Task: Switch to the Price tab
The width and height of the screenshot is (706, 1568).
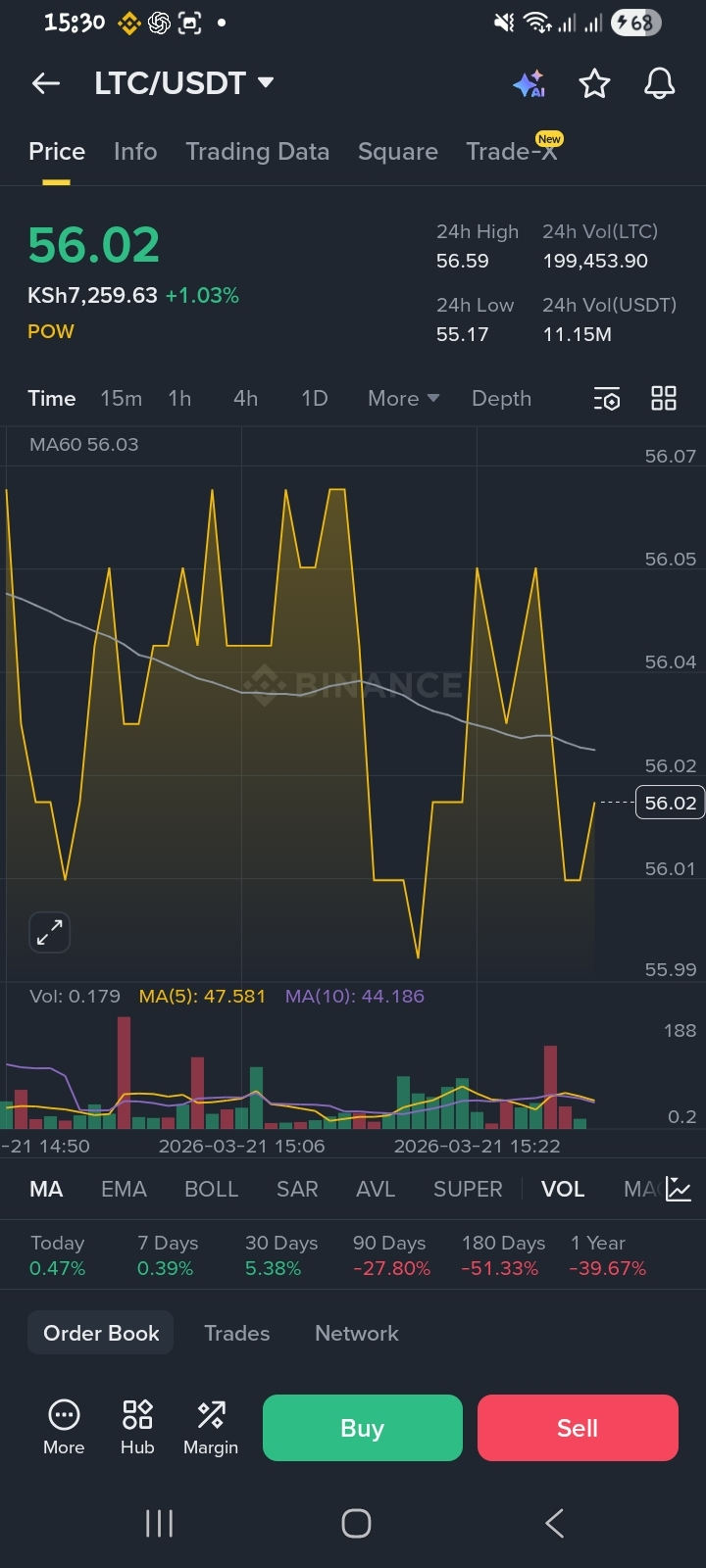Action: (57, 152)
